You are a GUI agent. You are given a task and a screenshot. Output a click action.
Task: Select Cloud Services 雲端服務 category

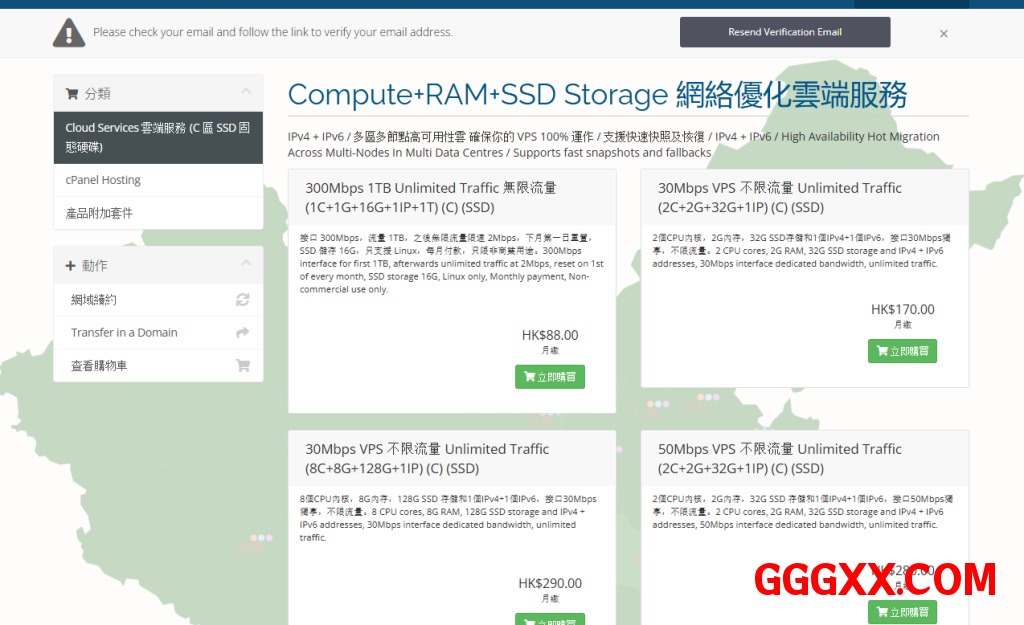pos(158,137)
